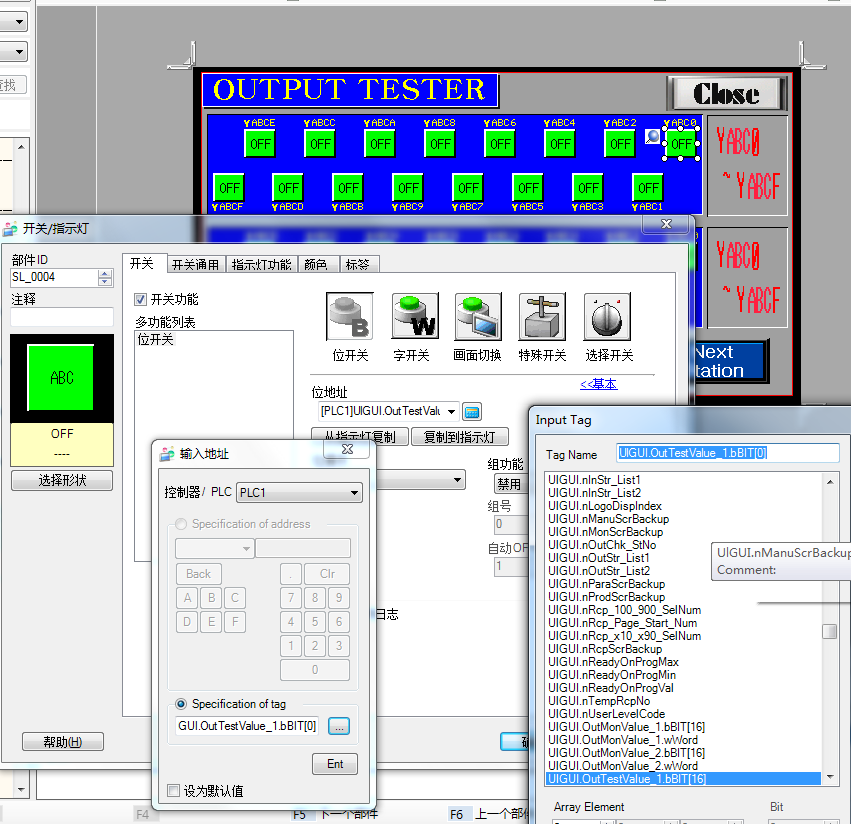Image resolution: width=851 pixels, height=824 pixels.
Task: Select the 字开关 word switch icon
Action: (414, 317)
